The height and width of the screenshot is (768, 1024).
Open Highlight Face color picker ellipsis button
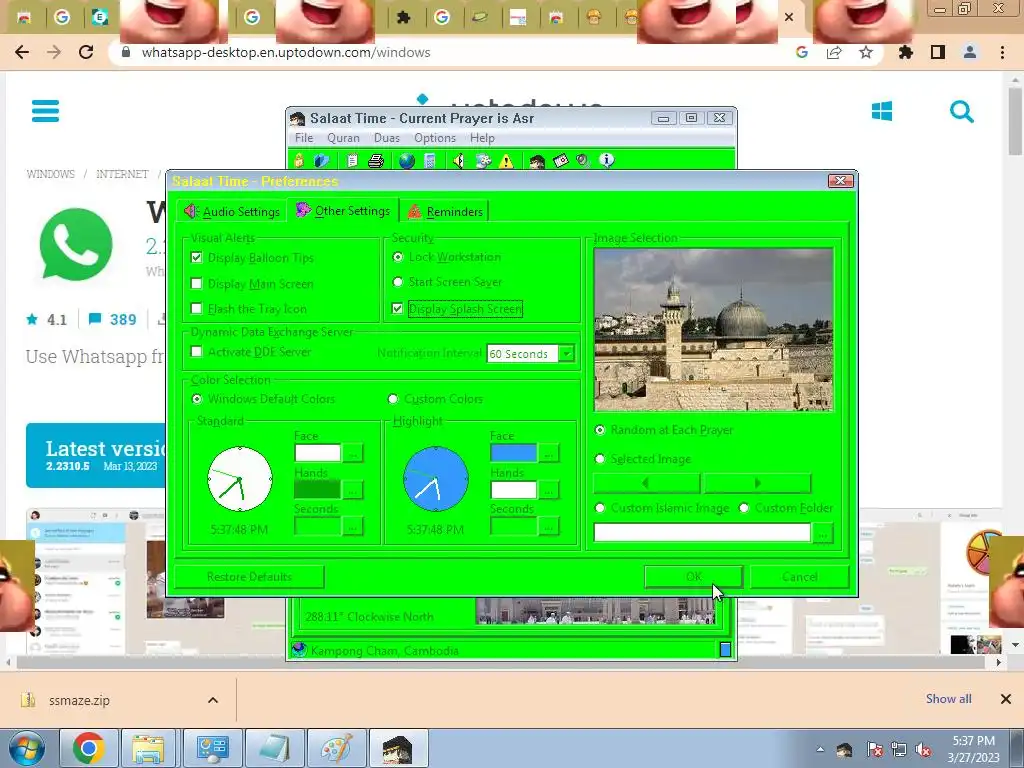click(549, 453)
